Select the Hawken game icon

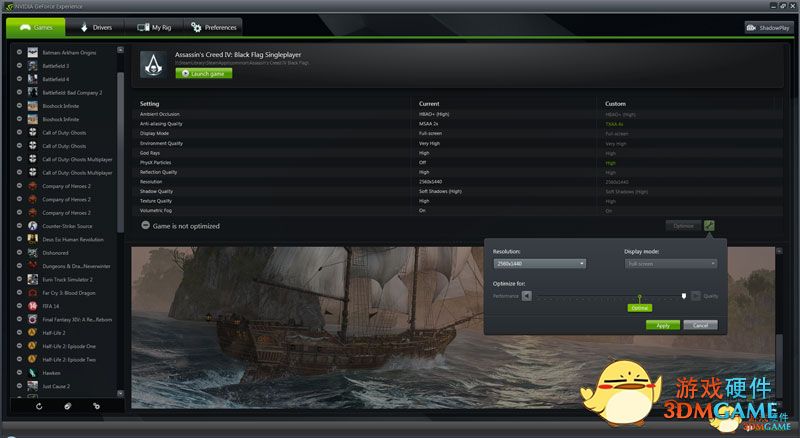(33, 373)
